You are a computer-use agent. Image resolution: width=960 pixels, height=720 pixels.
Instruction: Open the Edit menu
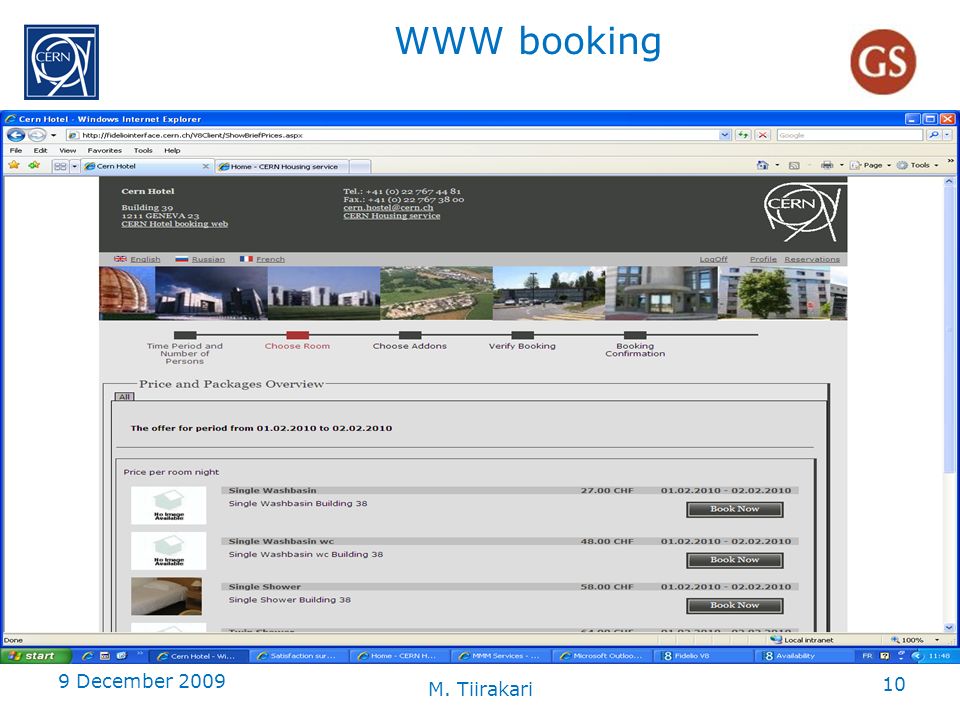click(40, 151)
